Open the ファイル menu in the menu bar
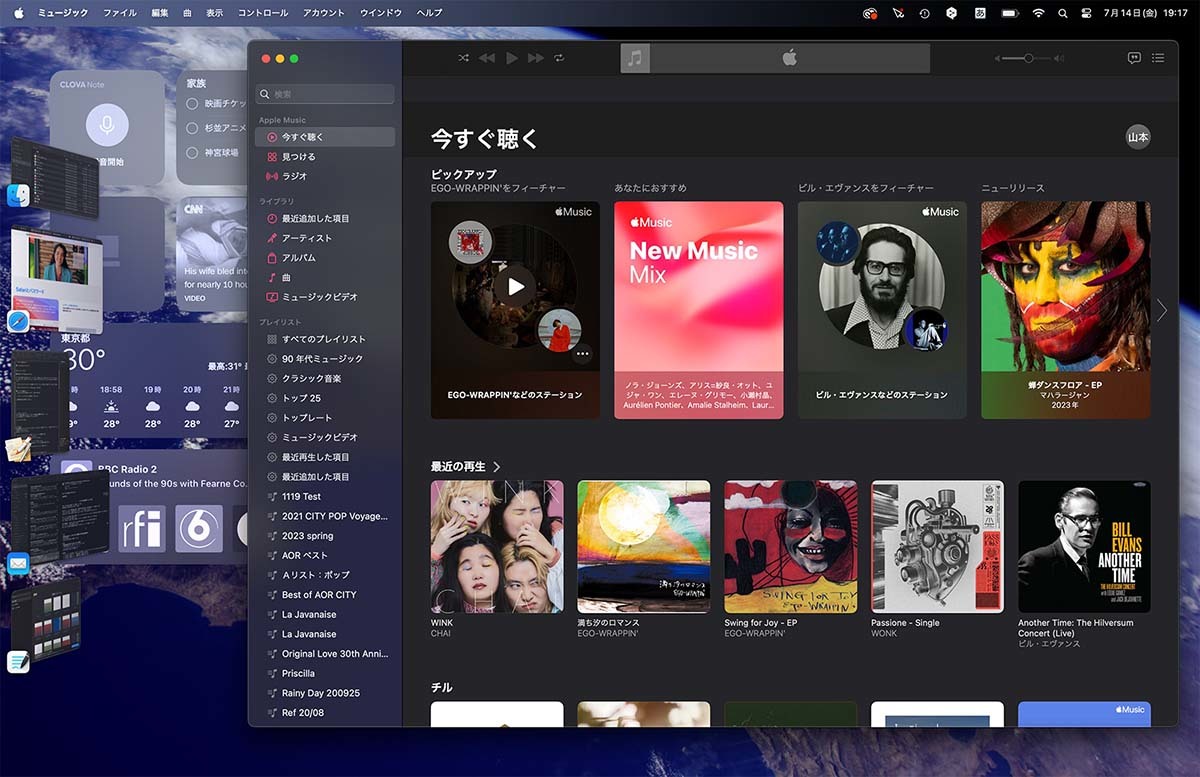This screenshot has height=777, width=1200. click(120, 13)
